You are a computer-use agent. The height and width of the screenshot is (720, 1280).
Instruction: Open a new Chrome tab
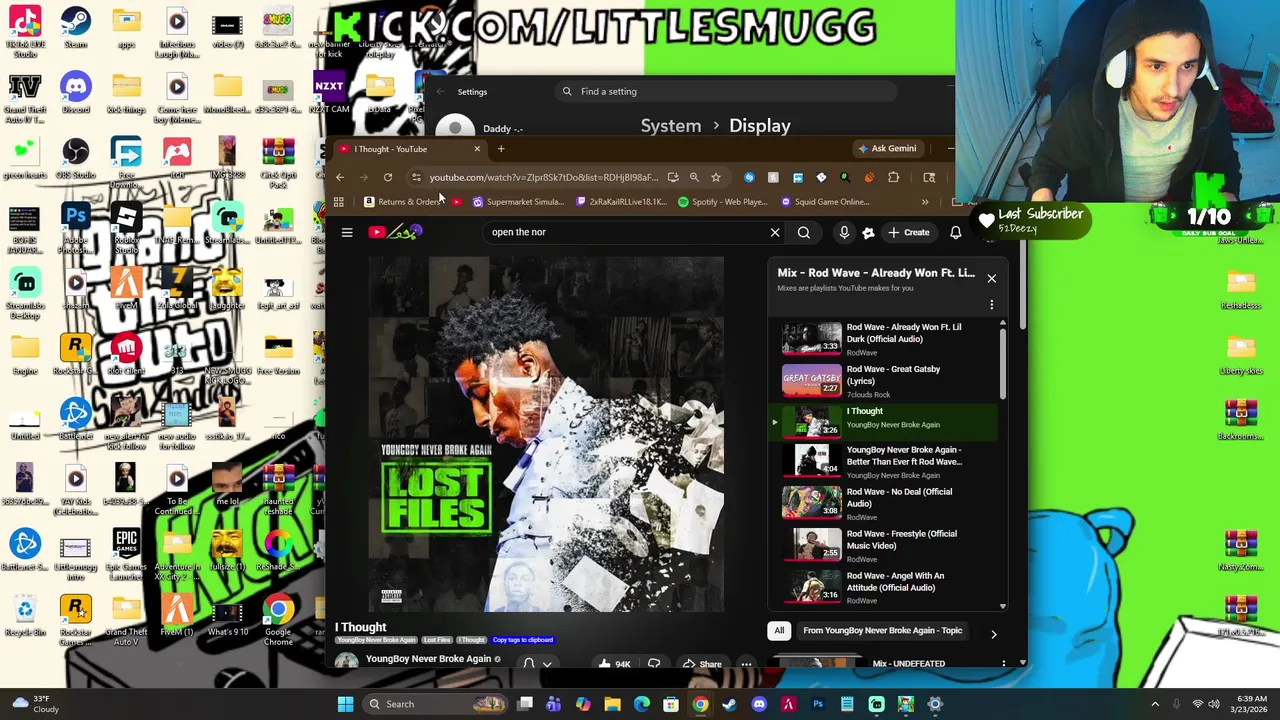coord(501,149)
